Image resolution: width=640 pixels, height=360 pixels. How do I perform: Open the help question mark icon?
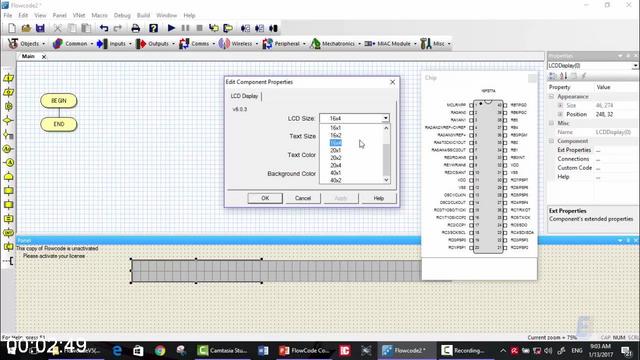(153, 28)
